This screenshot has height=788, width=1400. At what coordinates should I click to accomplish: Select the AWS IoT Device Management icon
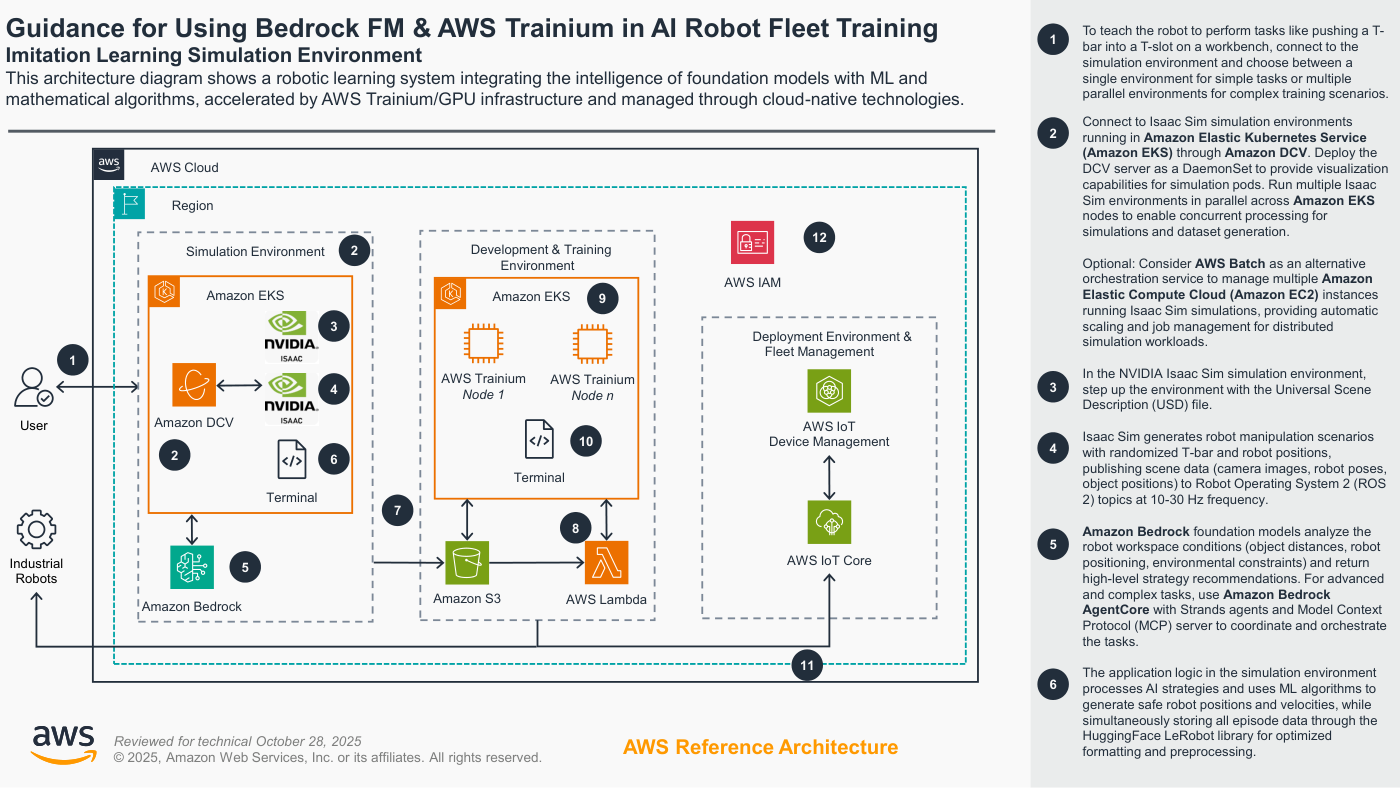pyautogui.click(x=829, y=391)
